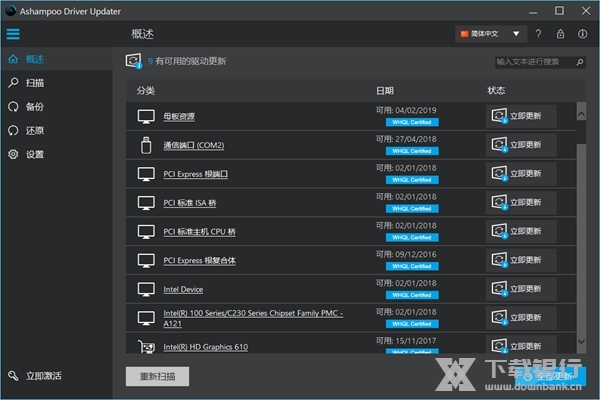The width and height of the screenshot is (600, 400).
Task: Click the monitor icon for 母板资源
Action: pos(146,116)
